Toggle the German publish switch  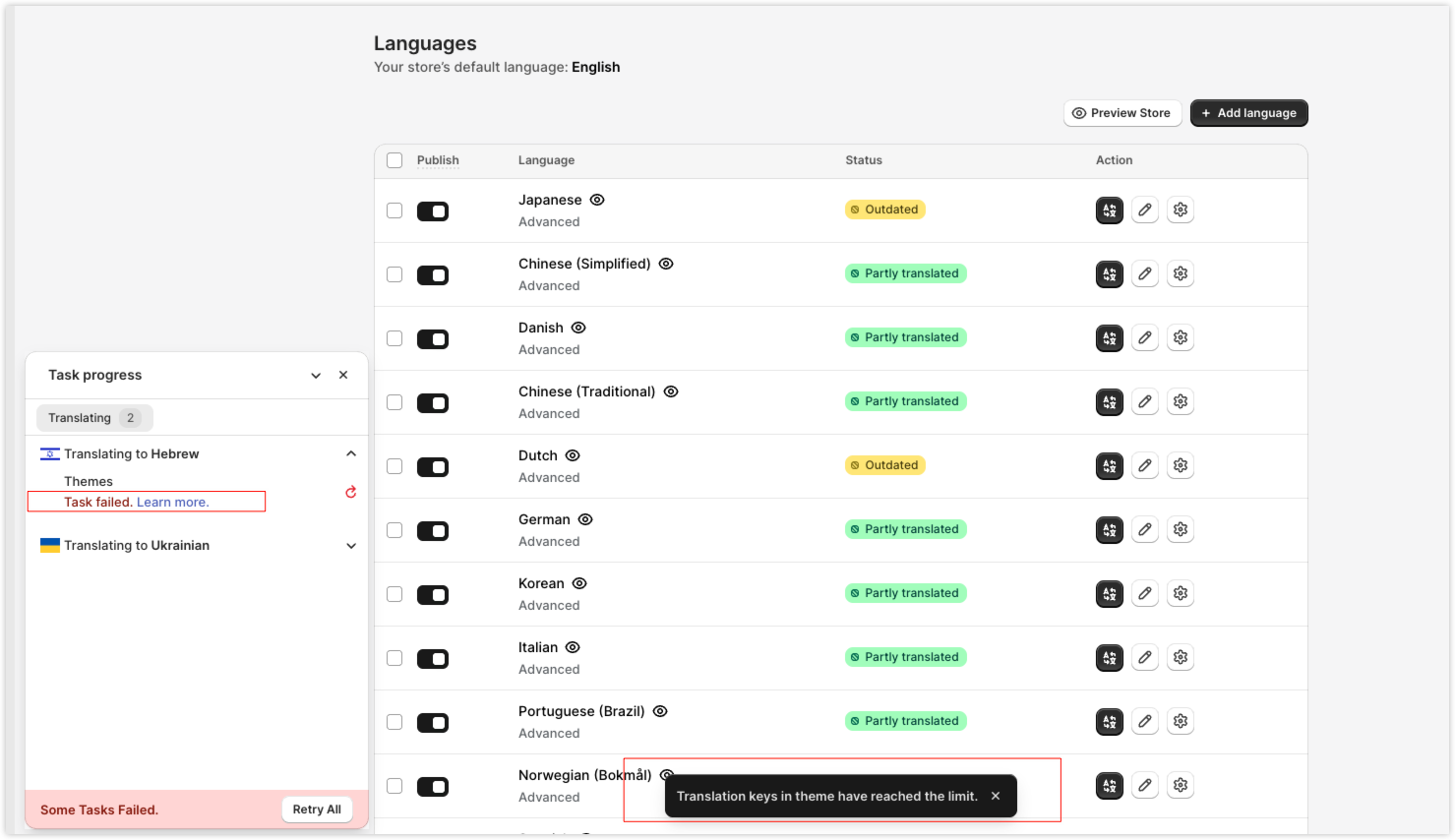pos(433,531)
